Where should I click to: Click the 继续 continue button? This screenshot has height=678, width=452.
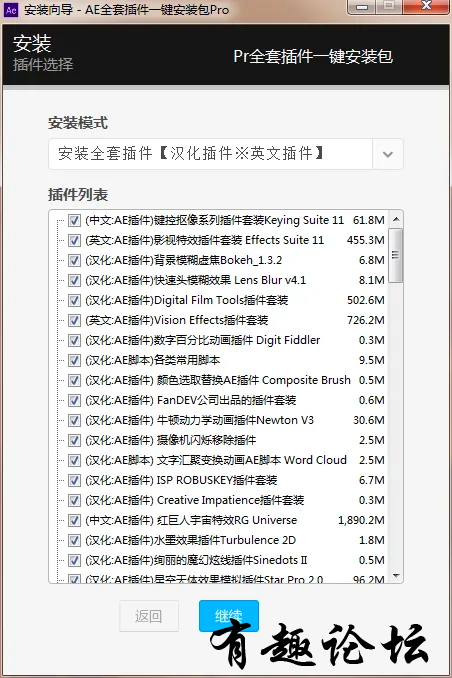coord(229,616)
